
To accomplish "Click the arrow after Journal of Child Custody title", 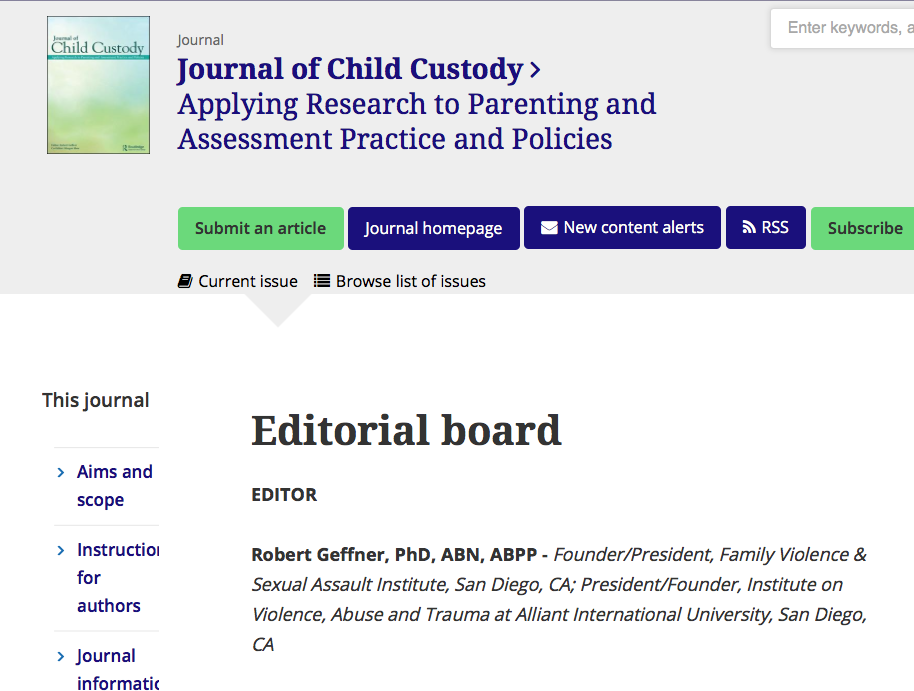I will coord(536,70).
